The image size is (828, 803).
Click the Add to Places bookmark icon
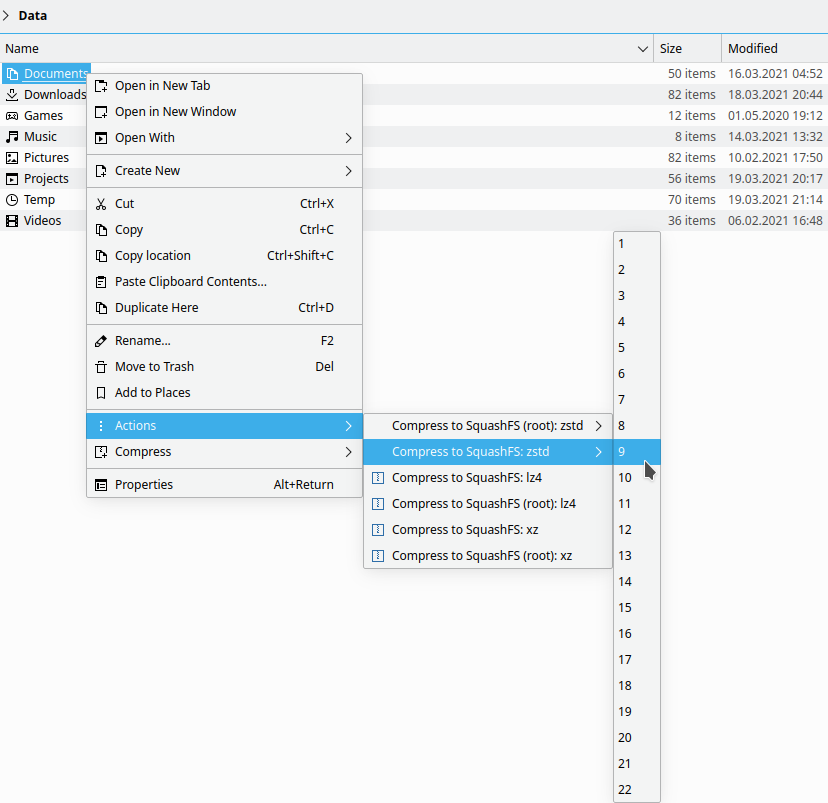coord(101,393)
